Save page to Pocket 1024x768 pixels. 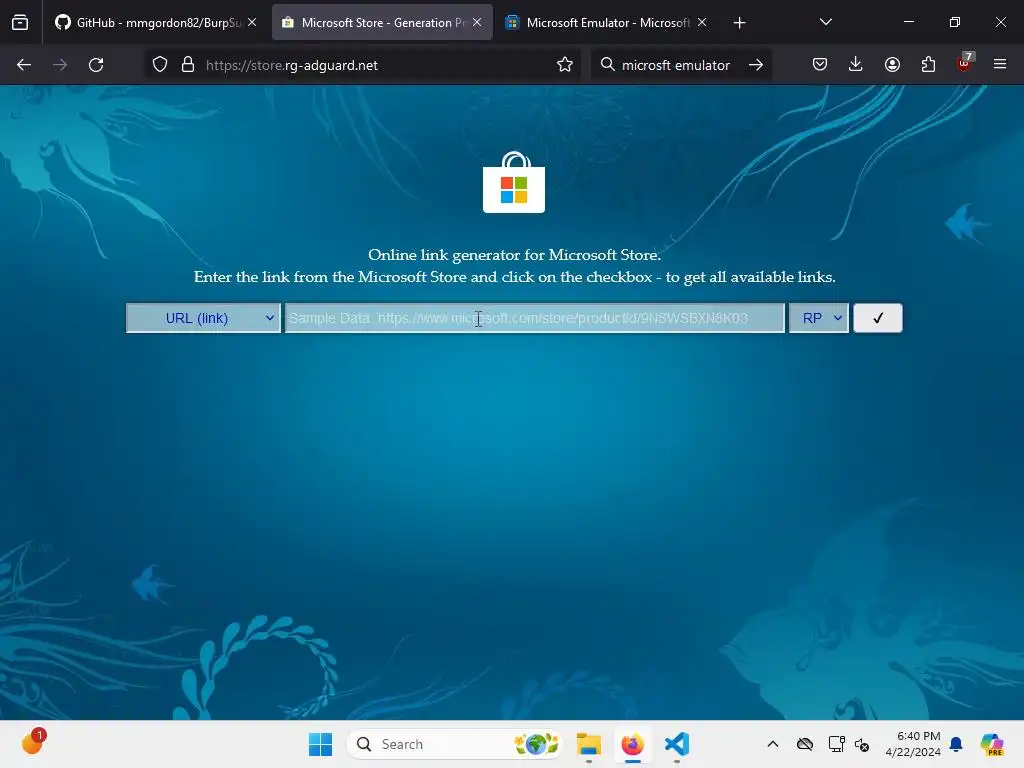tap(820, 65)
